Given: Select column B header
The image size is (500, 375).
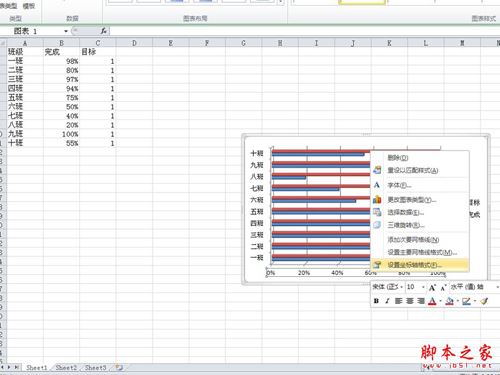Looking at the screenshot, I should [61, 43].
